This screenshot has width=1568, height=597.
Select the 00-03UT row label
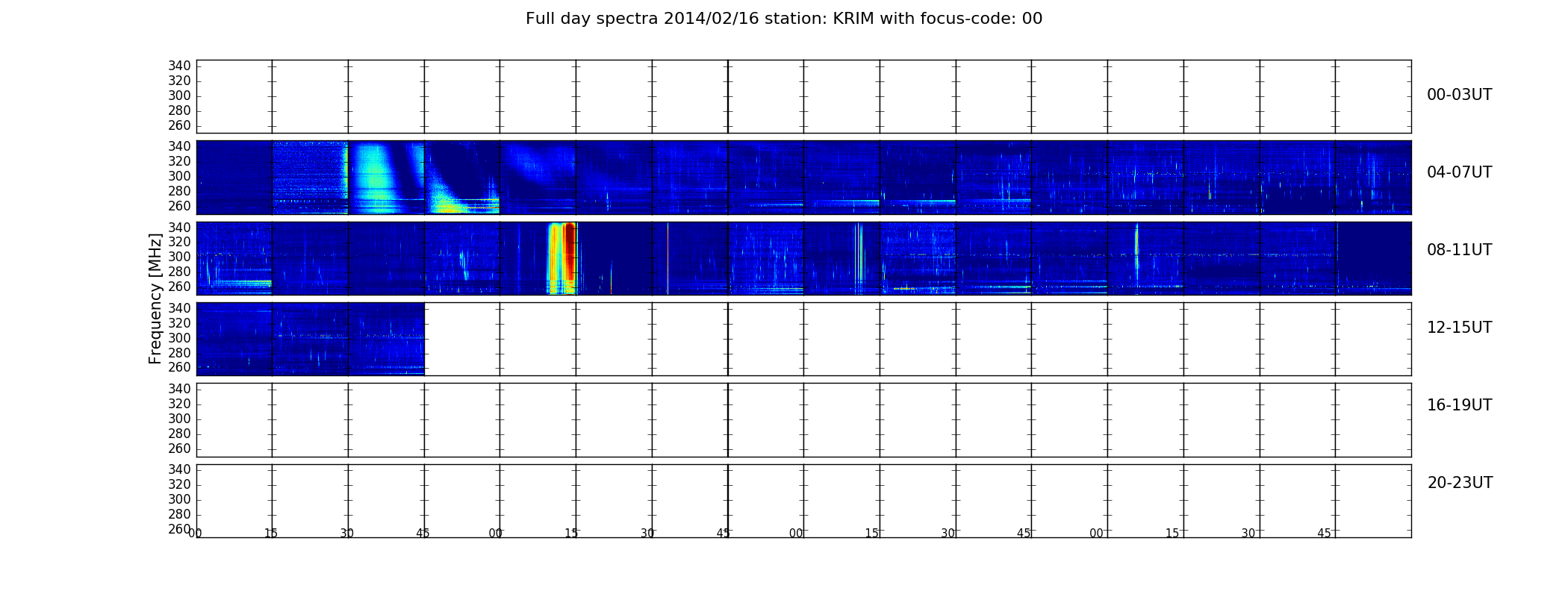pyautogui.click(x=1459, y=95)
